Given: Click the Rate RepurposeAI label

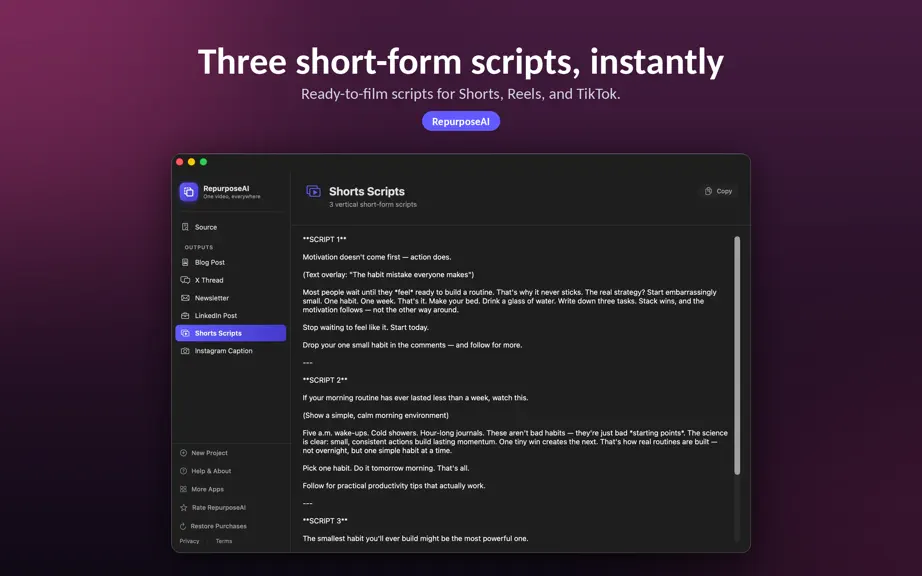Looking at the screenshot, I should pyautogui.click(x=219, y=507).
